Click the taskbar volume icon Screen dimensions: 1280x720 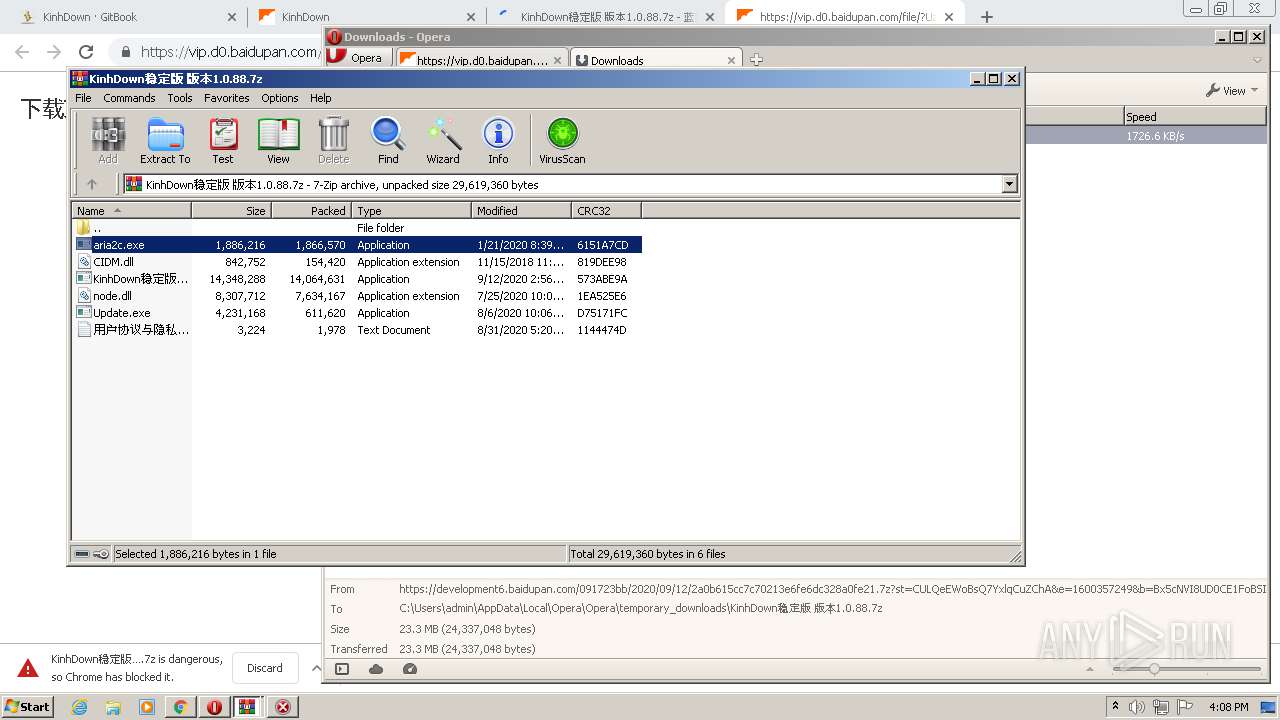[x=1137, y=707]
